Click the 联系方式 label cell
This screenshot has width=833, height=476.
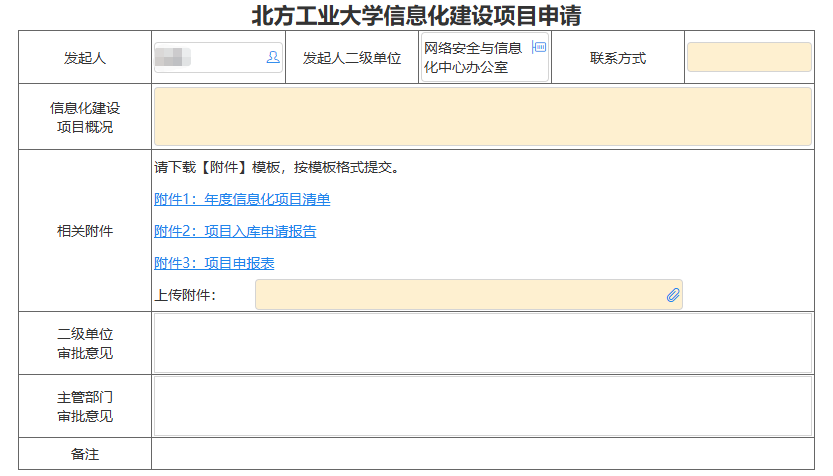pos(618,58)
